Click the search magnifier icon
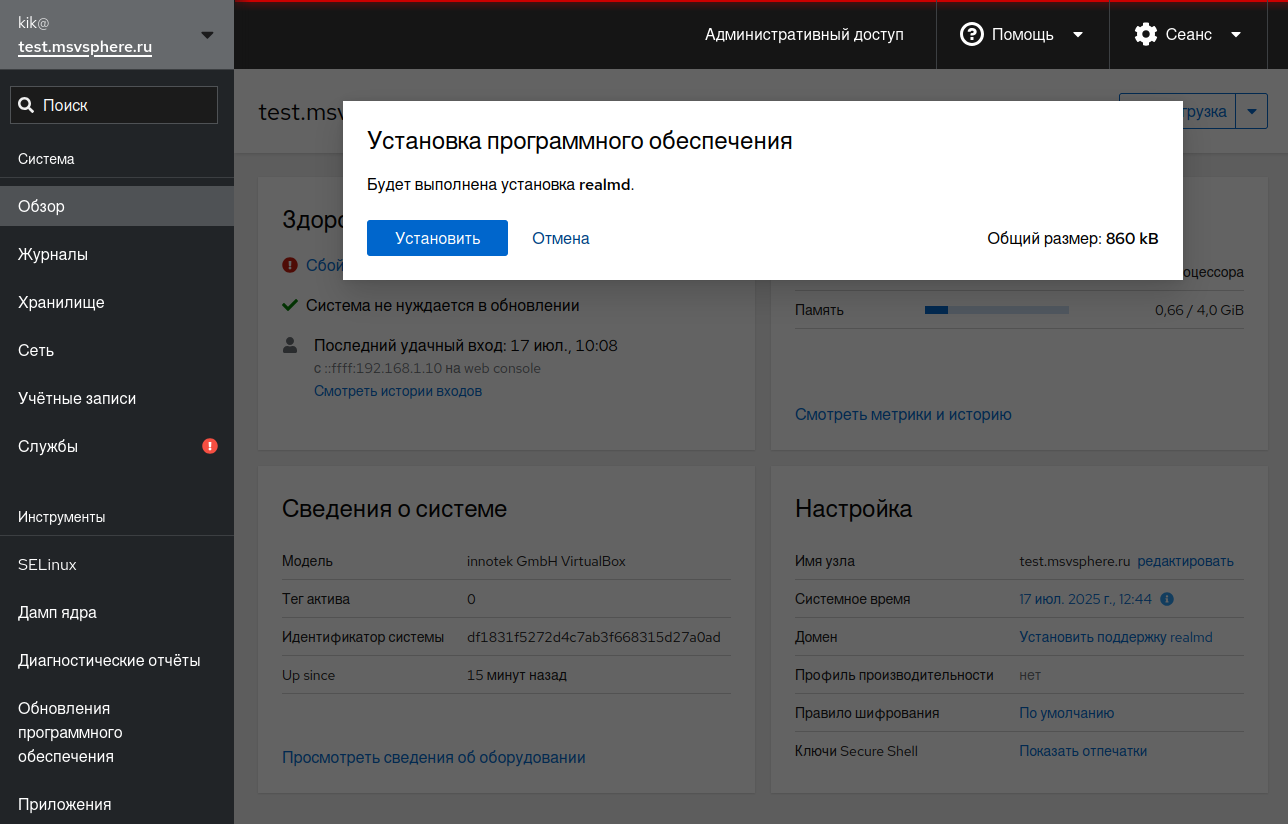 pyautogui.click(x=26, y=105)
